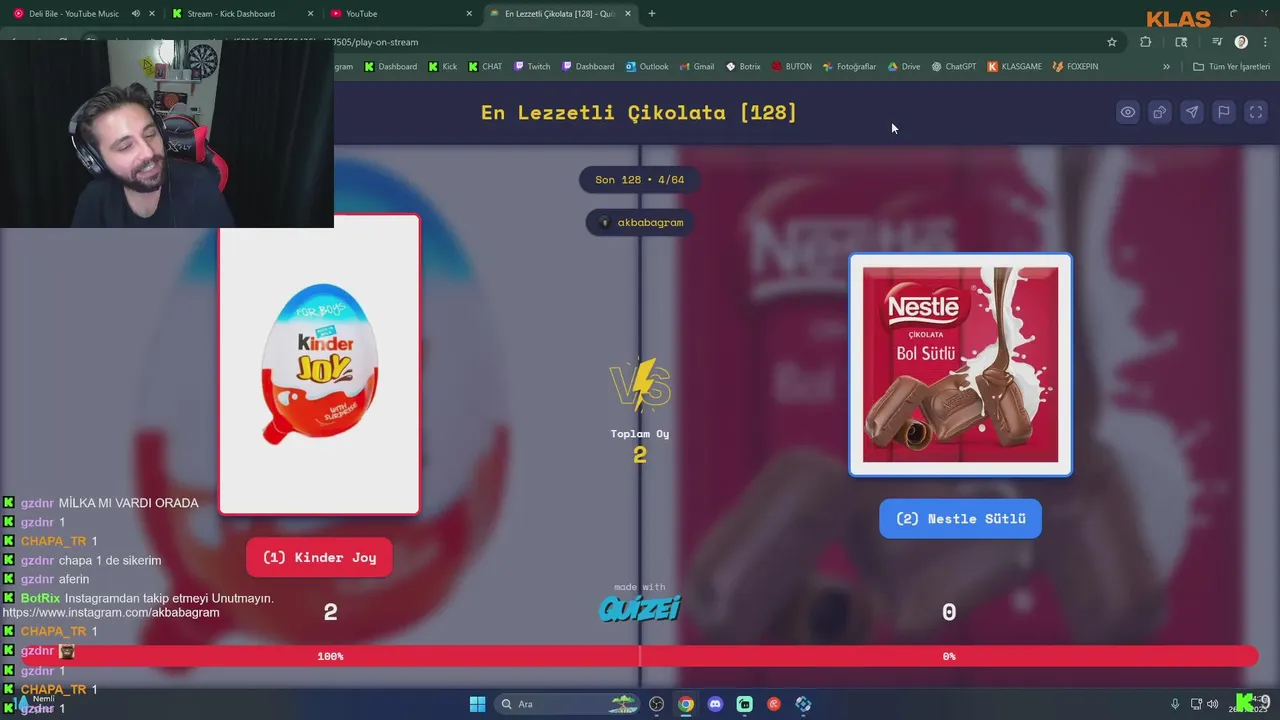
Task: Click BotRix username in chat
Action: coord(40,598)
